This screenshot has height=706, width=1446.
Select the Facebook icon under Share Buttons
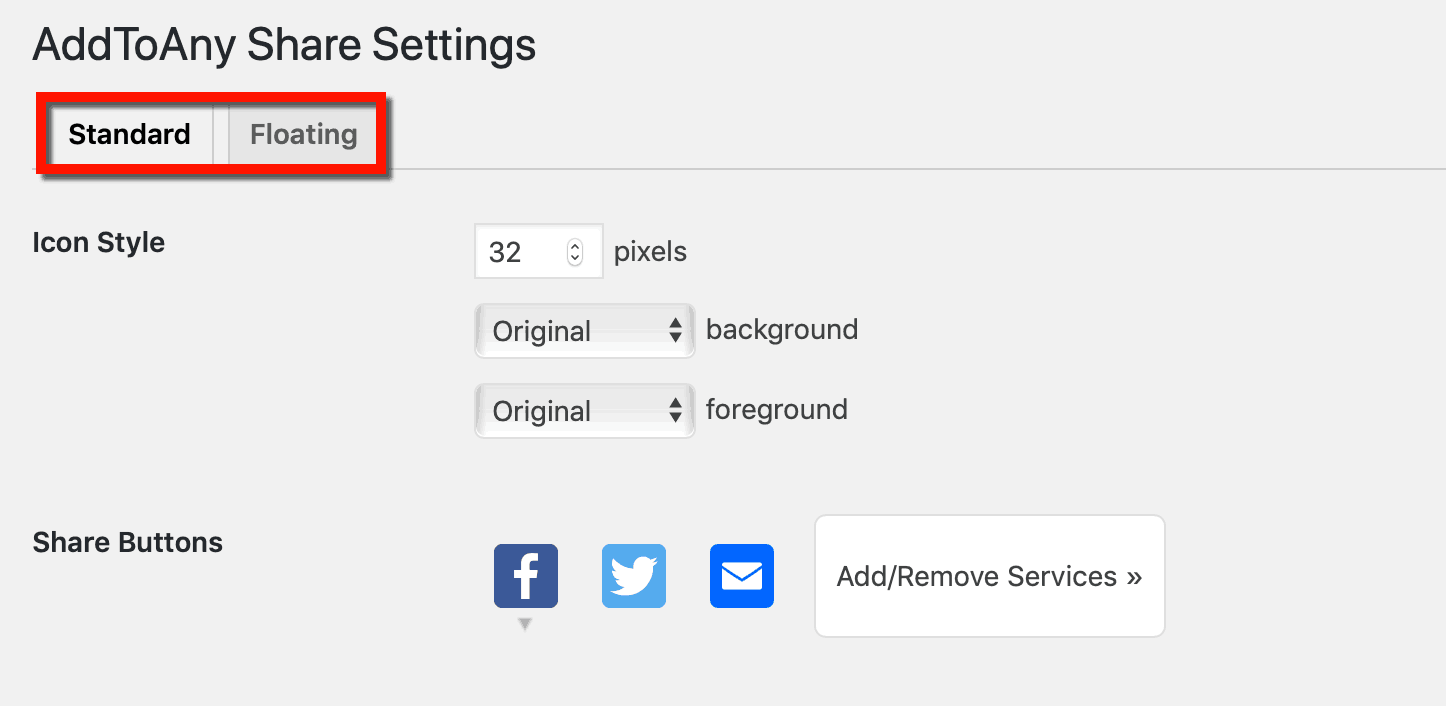(525, 576)
